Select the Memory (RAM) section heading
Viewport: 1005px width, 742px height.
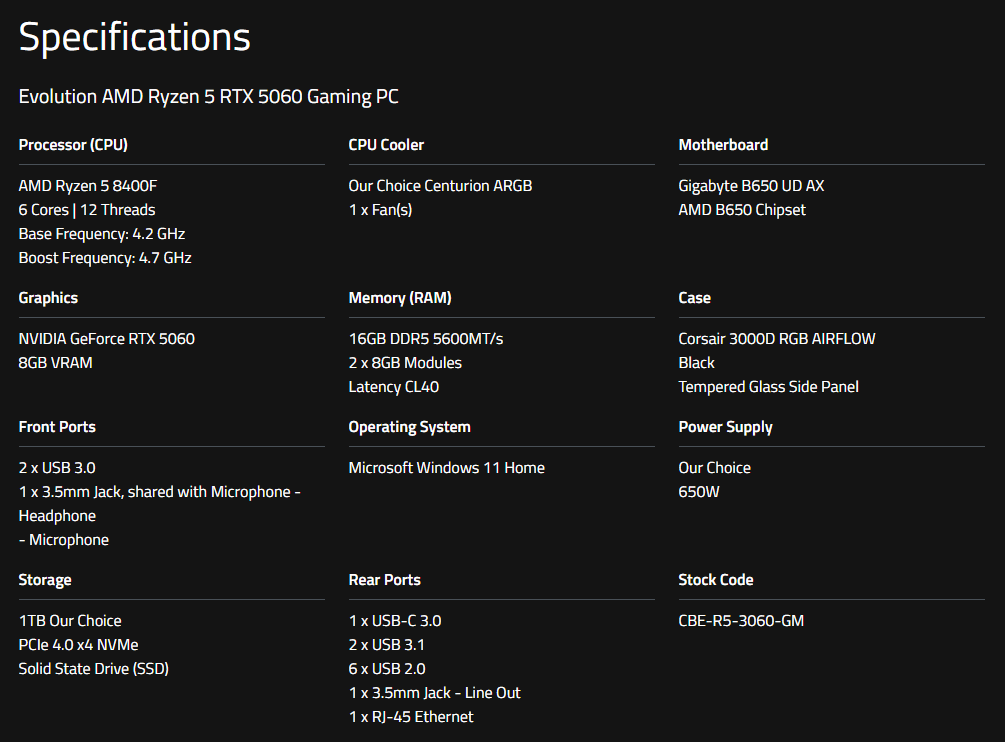pyautogui.click(x=400, y=298)
